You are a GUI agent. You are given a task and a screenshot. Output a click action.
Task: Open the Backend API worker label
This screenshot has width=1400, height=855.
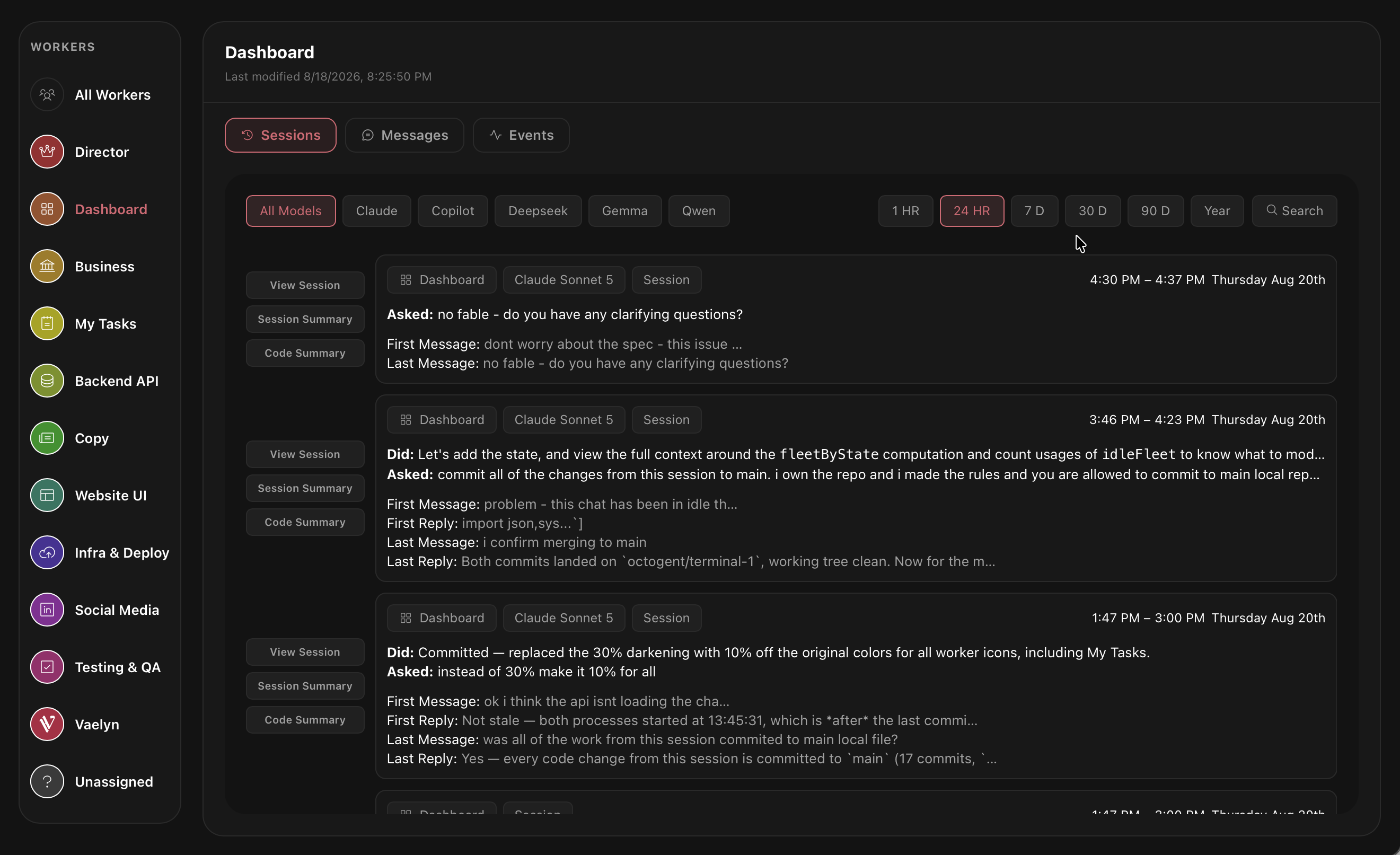(117, 381)
